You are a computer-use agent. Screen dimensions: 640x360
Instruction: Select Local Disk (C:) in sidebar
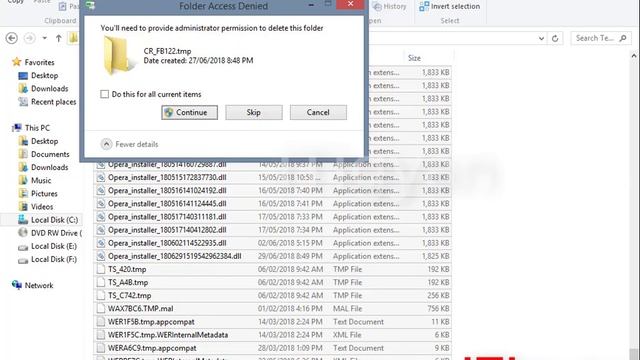pyautogui.click(x=54, y=220)
